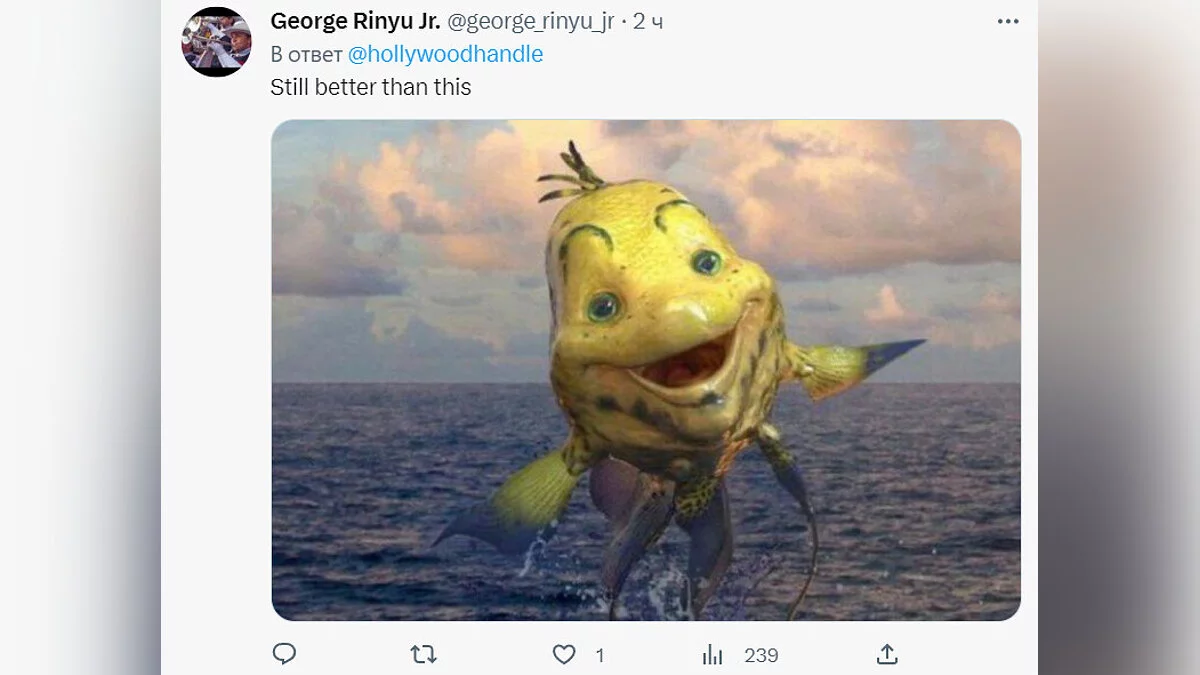Follow the @hollywoodhandle mention link

click(445, 54)
